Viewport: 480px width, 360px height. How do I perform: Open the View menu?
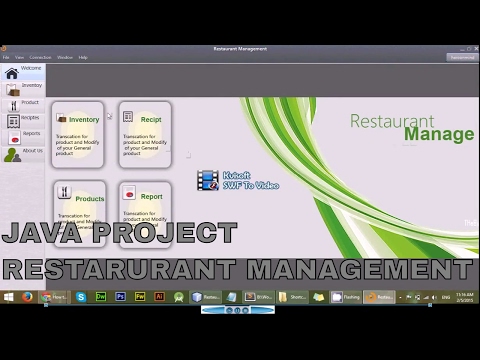pos(19,57)
